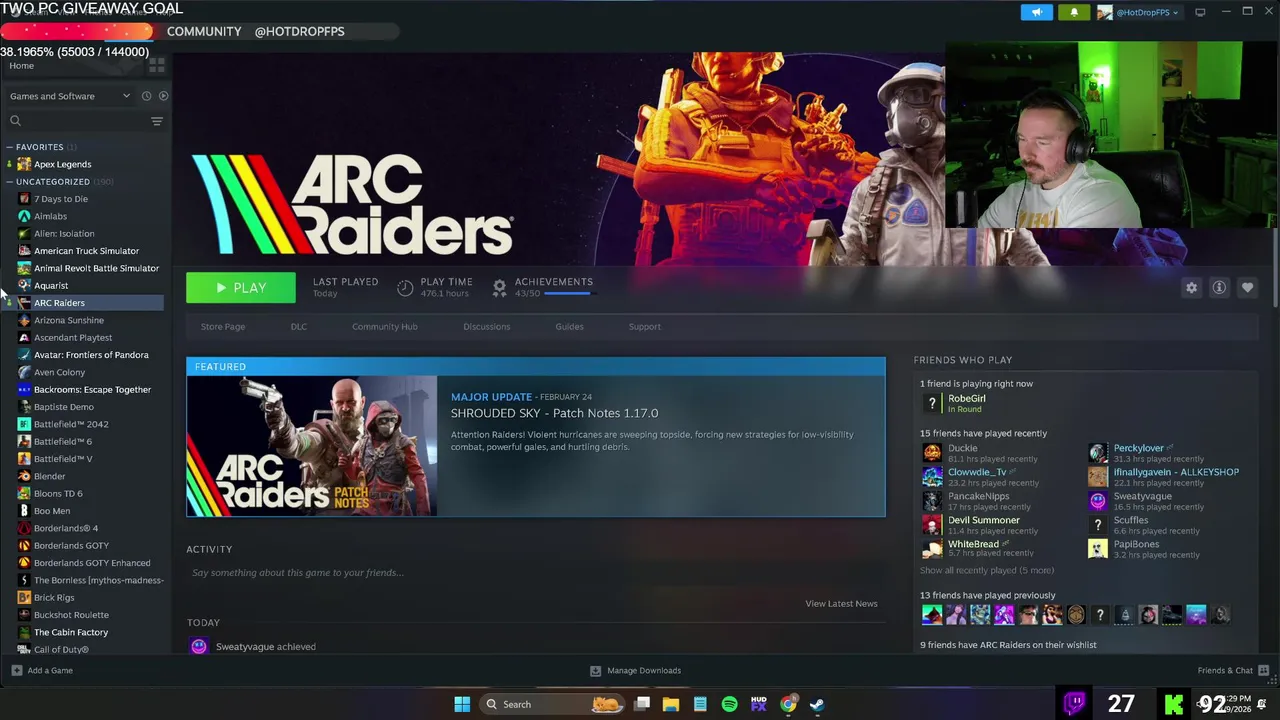Image resolution: width=1280 pixels, height=720 pixels.
Task: Open the green notifications bell
Action: click(x=1074, y=12)
